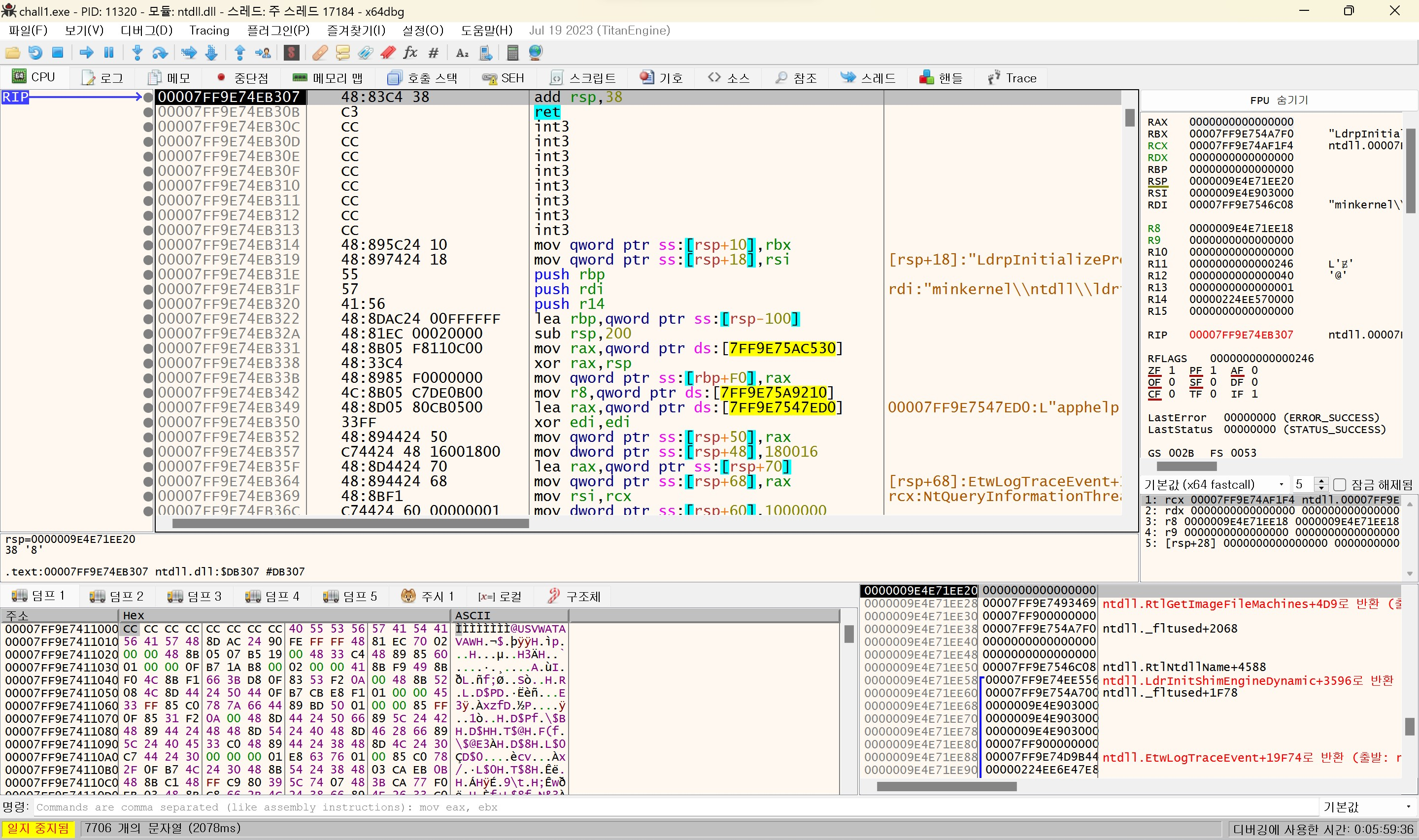
Task: Open the Scylla plugin icon
Action: (x=292, y=53)
